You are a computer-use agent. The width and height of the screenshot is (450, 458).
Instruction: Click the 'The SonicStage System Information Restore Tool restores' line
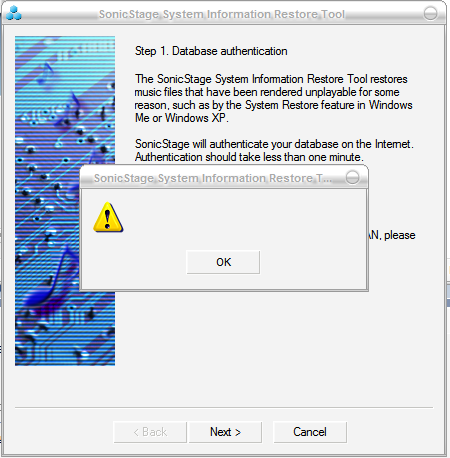tap(271, 79)
